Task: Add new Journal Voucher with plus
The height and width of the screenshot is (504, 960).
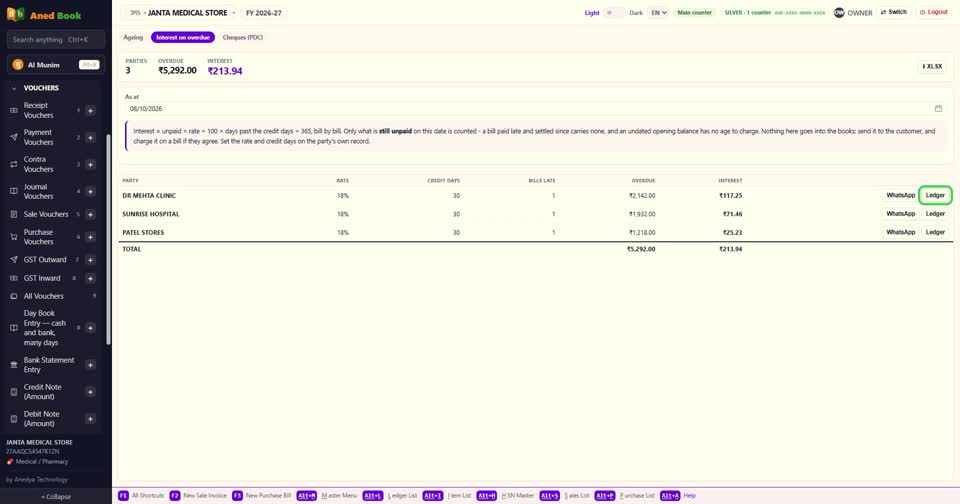Action: (x=90, y=192)
